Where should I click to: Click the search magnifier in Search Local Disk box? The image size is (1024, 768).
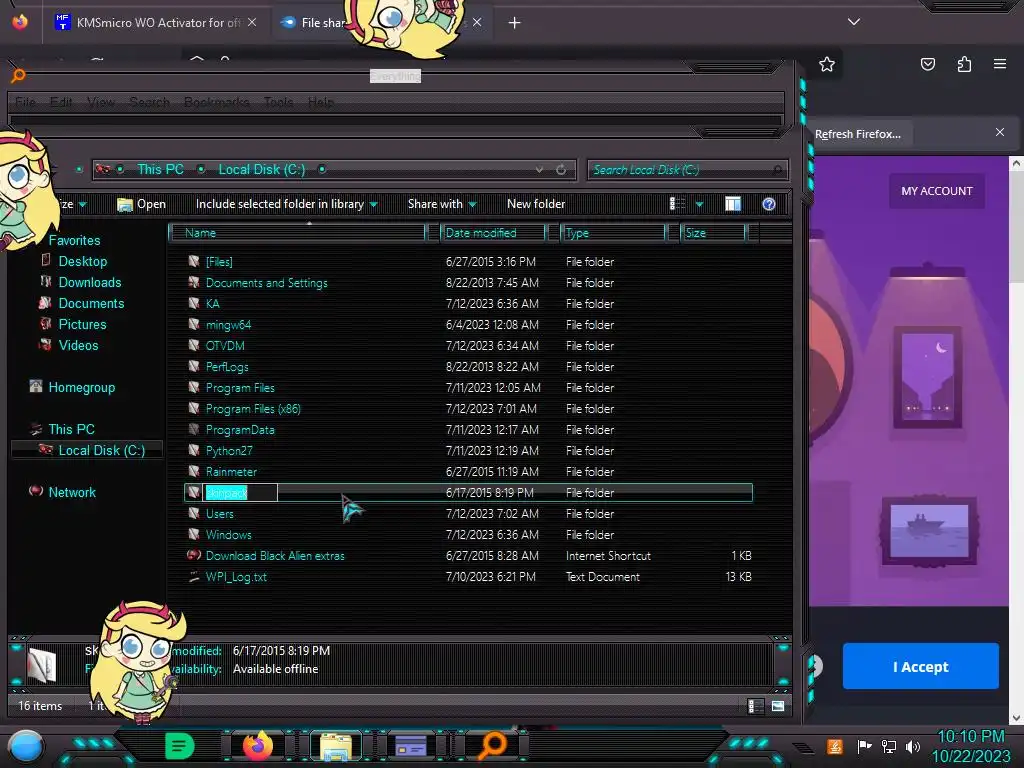click(777, 170)
